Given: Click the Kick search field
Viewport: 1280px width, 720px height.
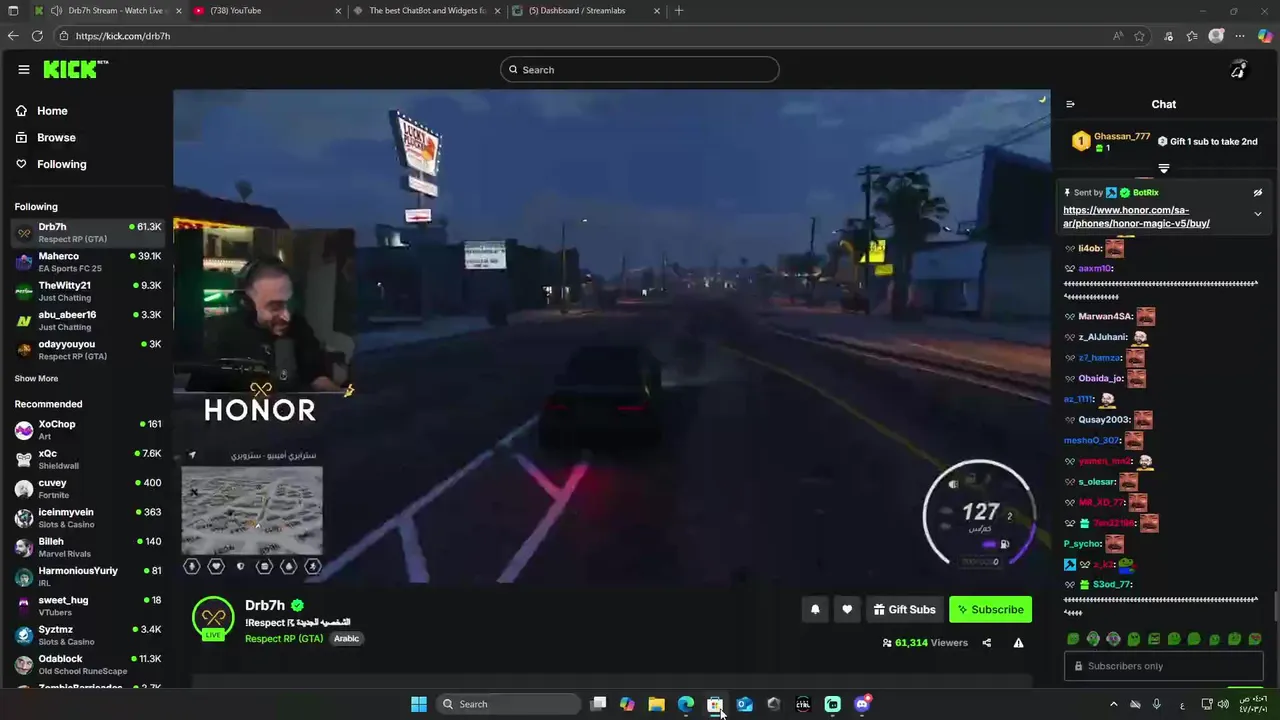Looking at the screenshot, I should click(x=640, y=69).
